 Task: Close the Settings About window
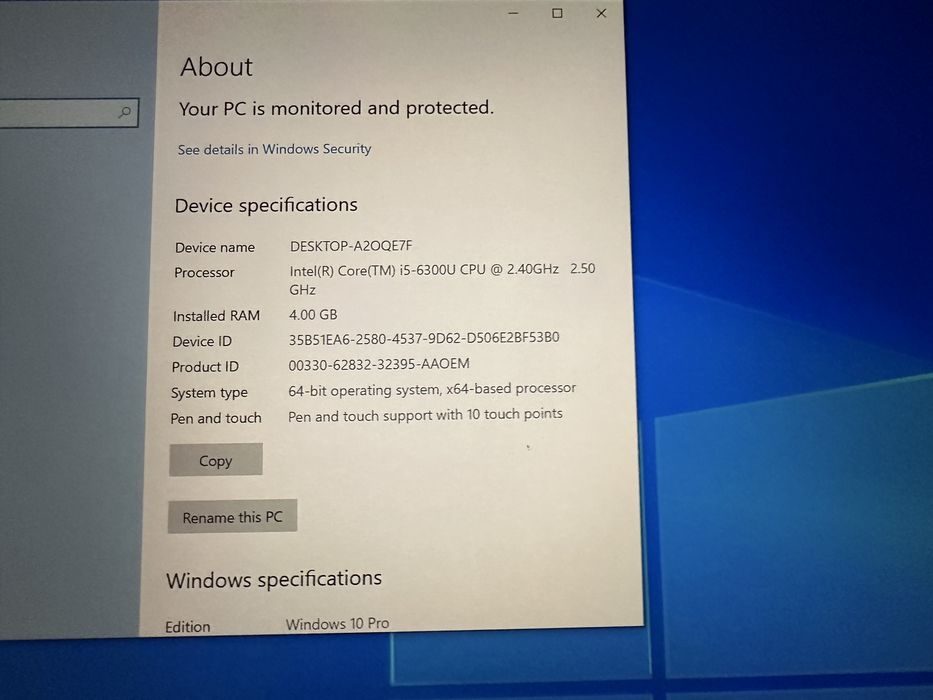coord(601,13)
